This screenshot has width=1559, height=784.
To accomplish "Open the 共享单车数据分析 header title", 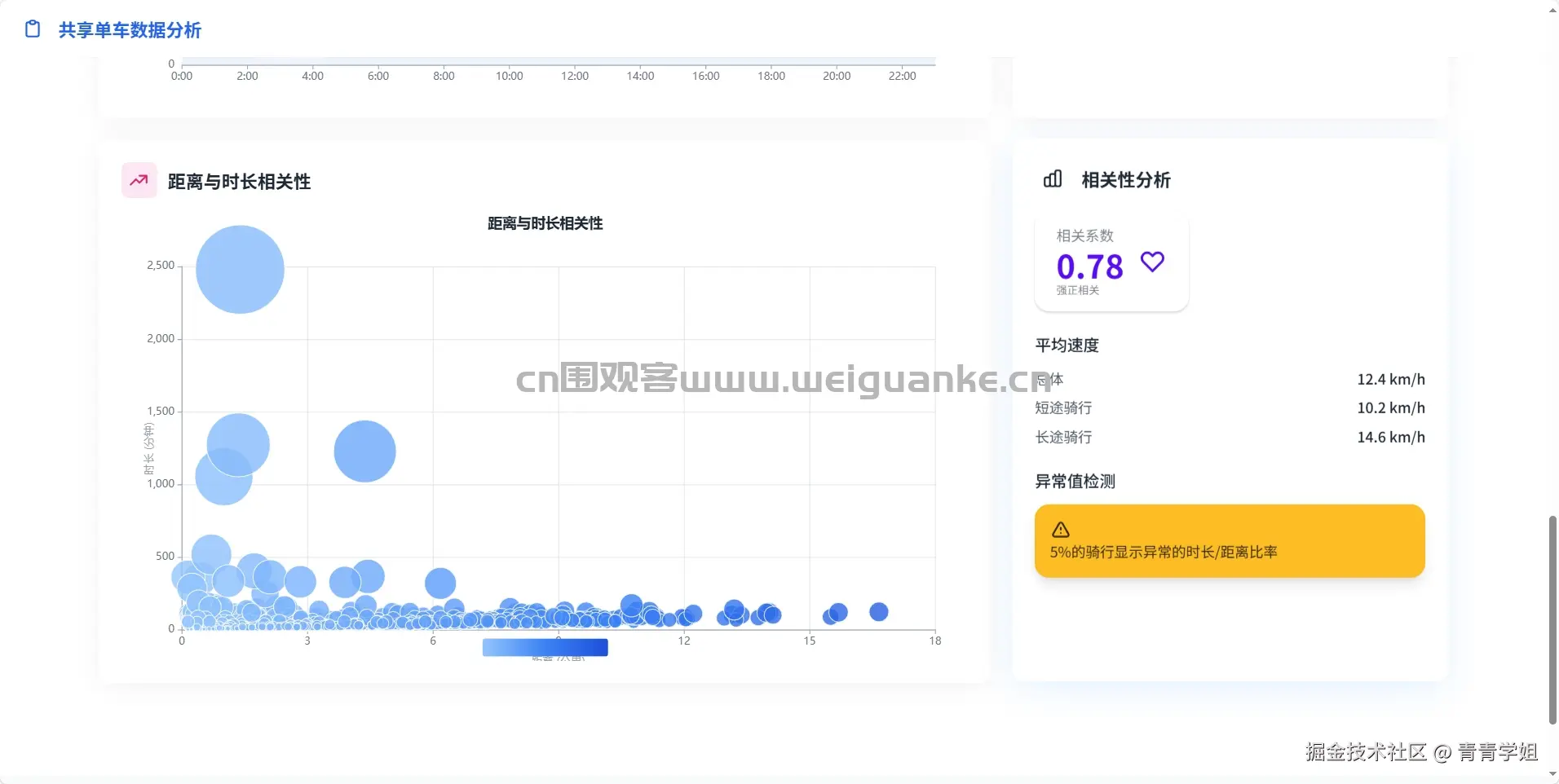I will [130, 30].
